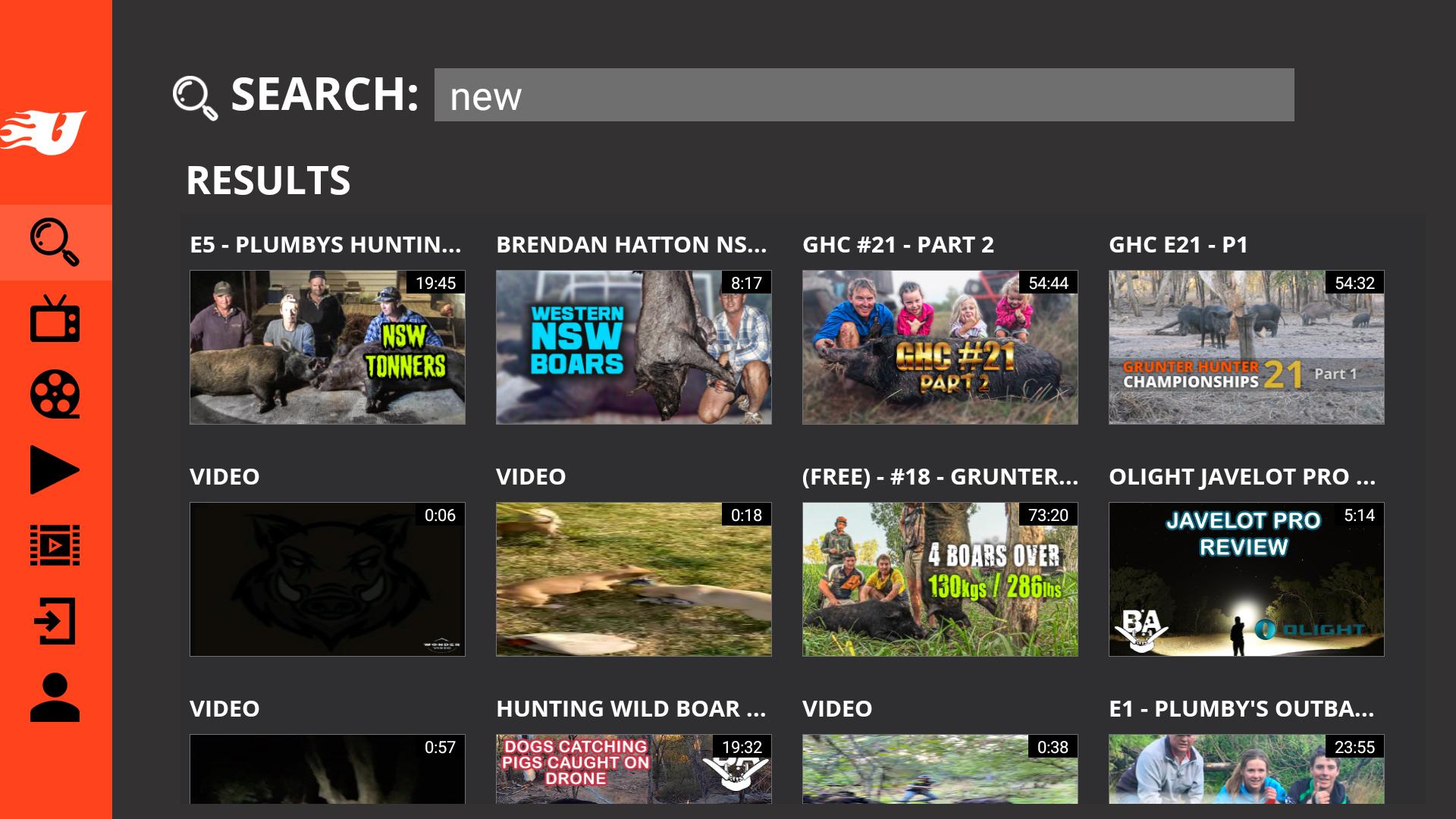Click the 54:44 duration badge

tap(1048, 284)
